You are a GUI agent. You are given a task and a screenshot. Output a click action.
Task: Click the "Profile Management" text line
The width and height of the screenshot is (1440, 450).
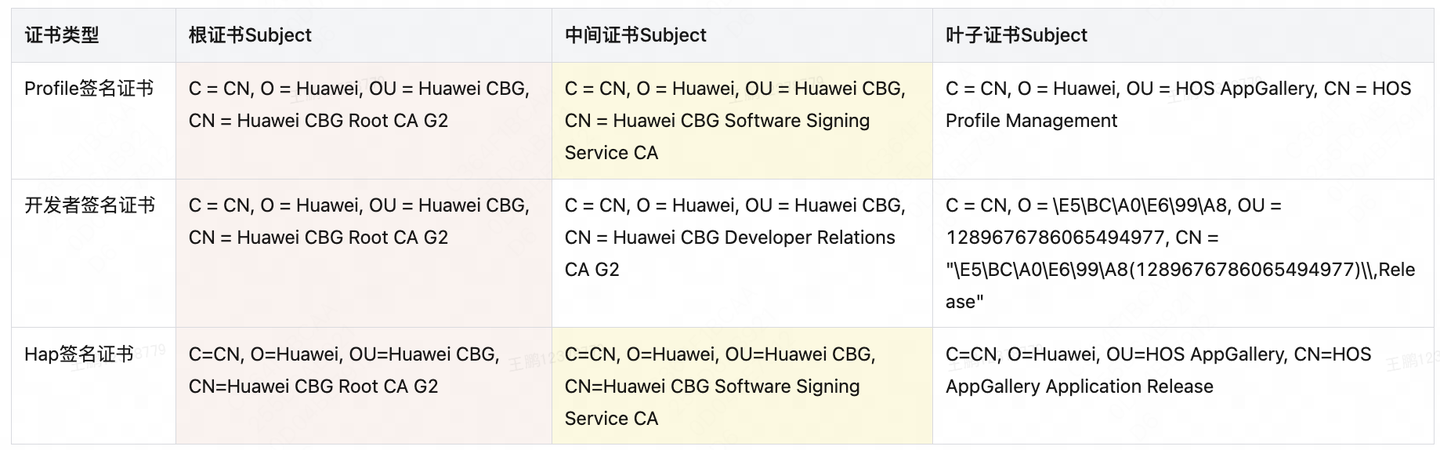(1031, 120)
